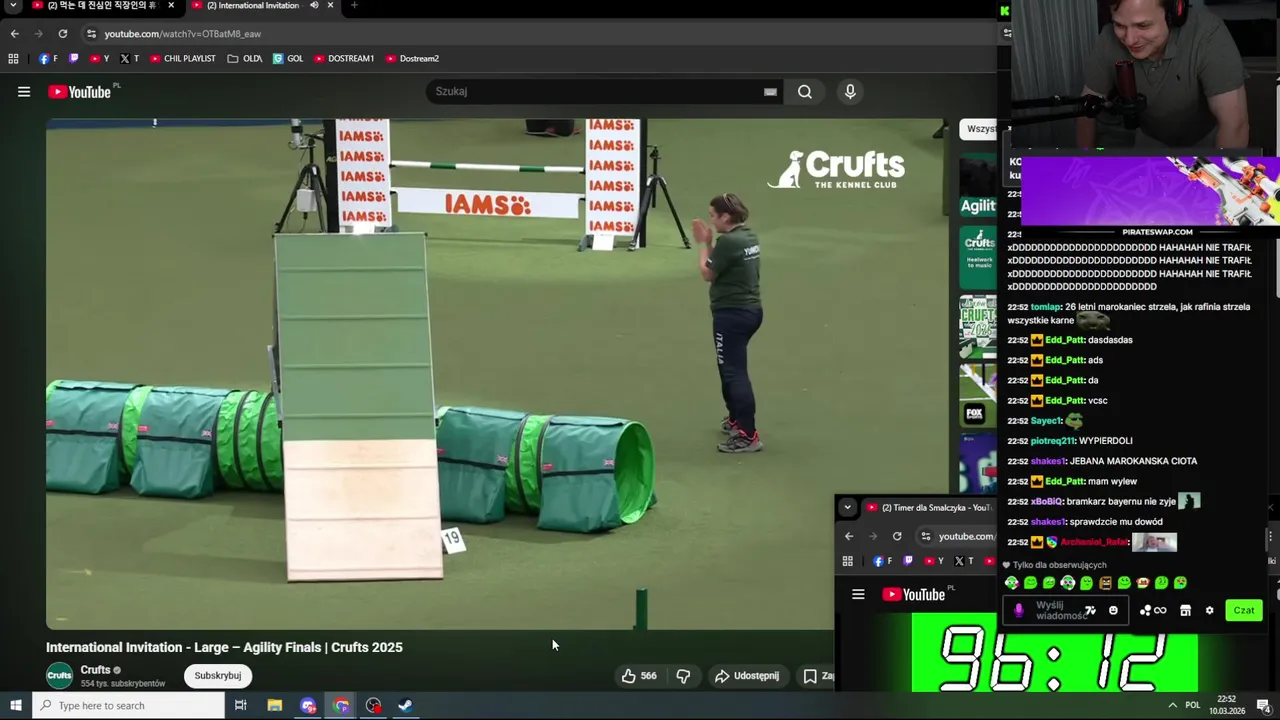Click the Udostępnij share button
The image size is (1280, 720).
pos(746,676)
